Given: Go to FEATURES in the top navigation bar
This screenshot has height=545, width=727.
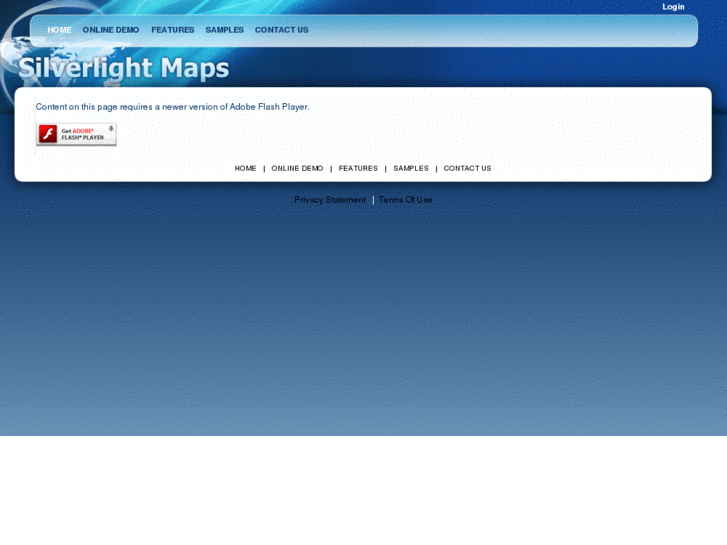Looking at the screenshot, I should click(173, 30).
